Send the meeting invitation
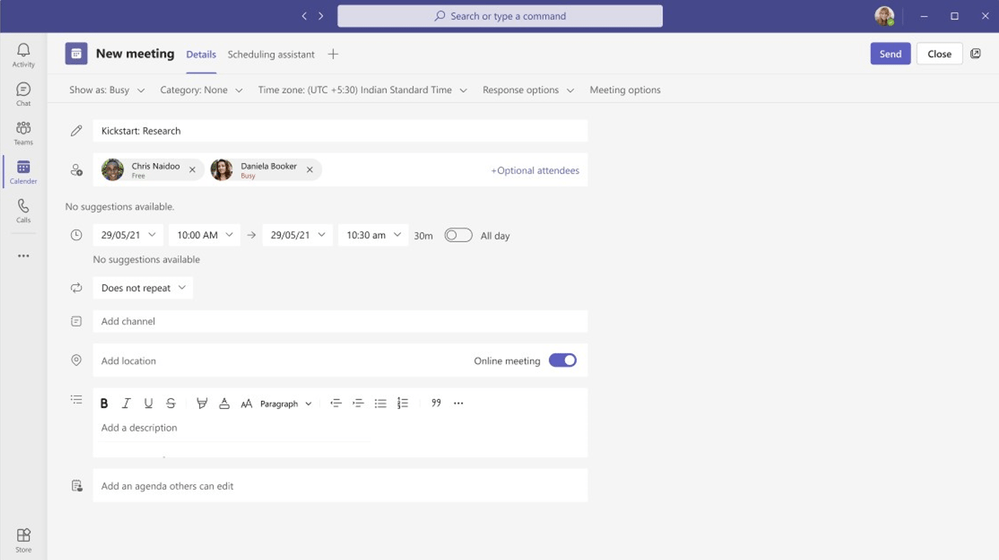 click(x=890, y=54)
